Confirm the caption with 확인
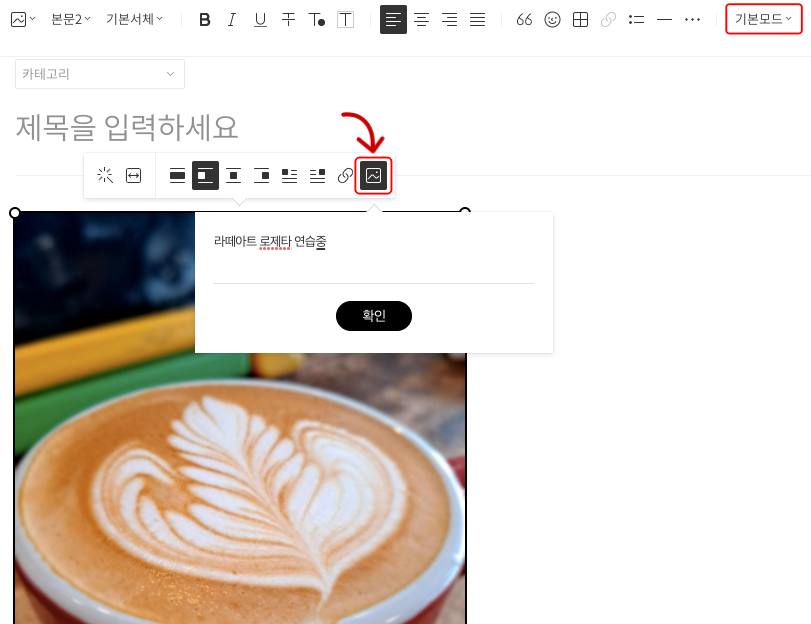811x624 pixels. click(x=373, y=315)
